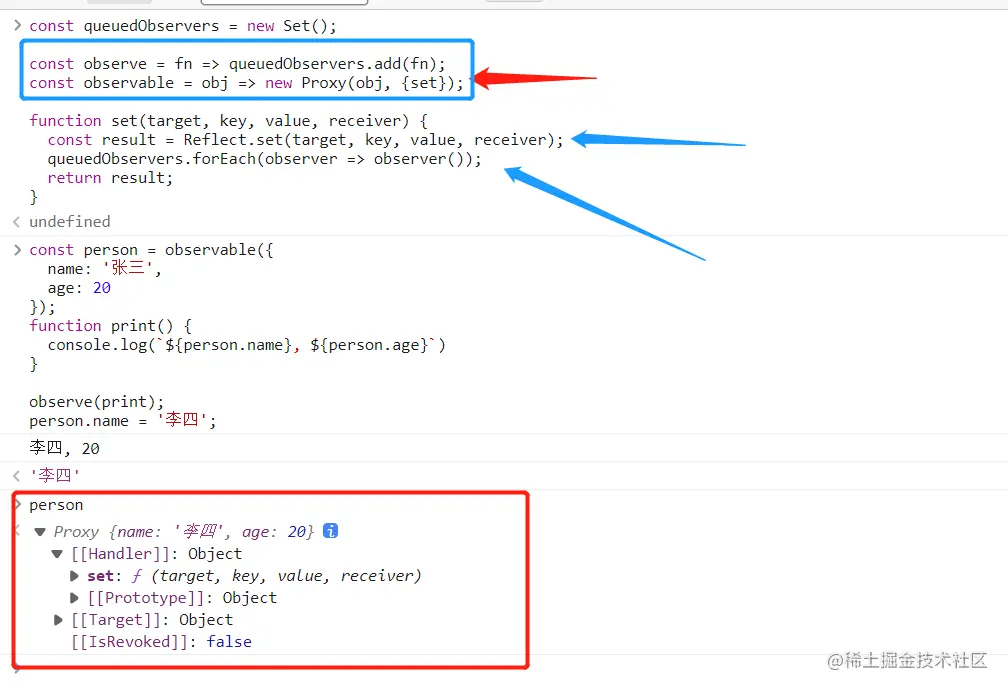Click the '[[Prototype]]: Object' label
The width and height of the screenshot is (1008, 691).
[x=182, y=598]
